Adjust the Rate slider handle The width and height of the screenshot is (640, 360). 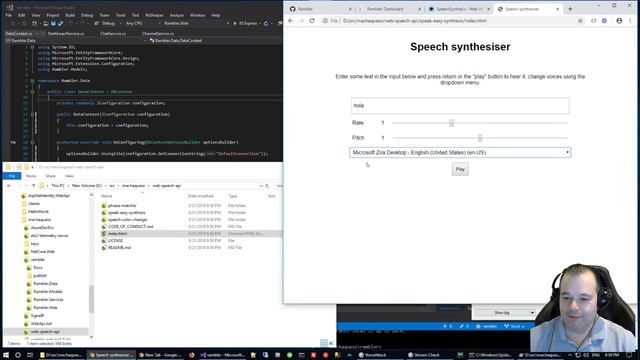[x=451, y=123]
